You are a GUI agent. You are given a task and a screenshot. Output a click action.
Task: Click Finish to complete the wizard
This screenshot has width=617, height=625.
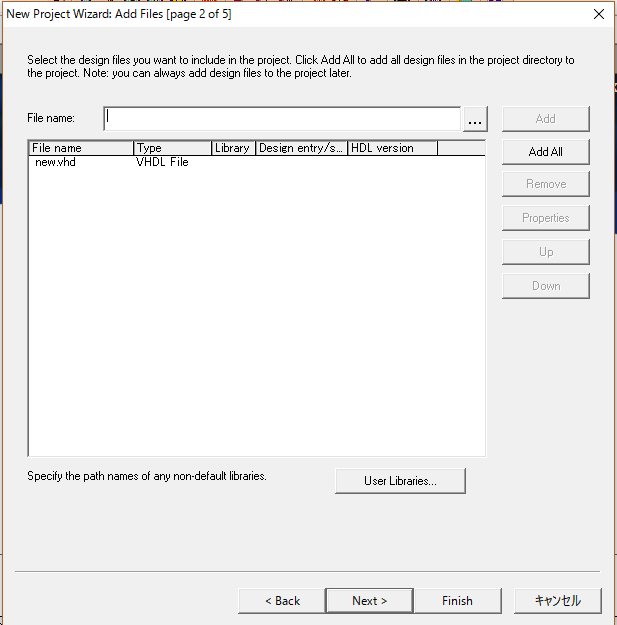click(x=458, y=601)
